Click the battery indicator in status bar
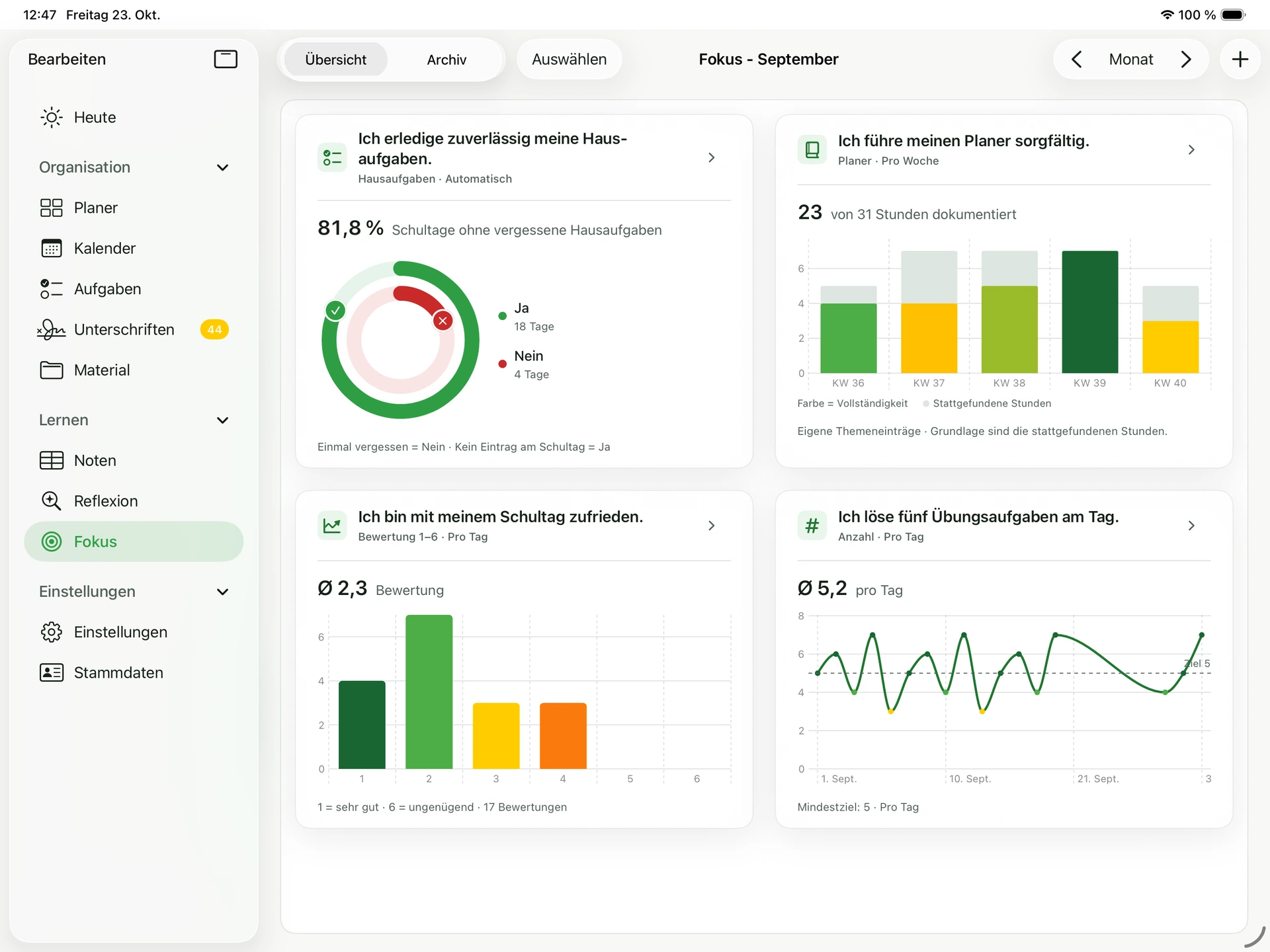The width and height of the screenshot is (1270, 952). [x=1233, y=15]
